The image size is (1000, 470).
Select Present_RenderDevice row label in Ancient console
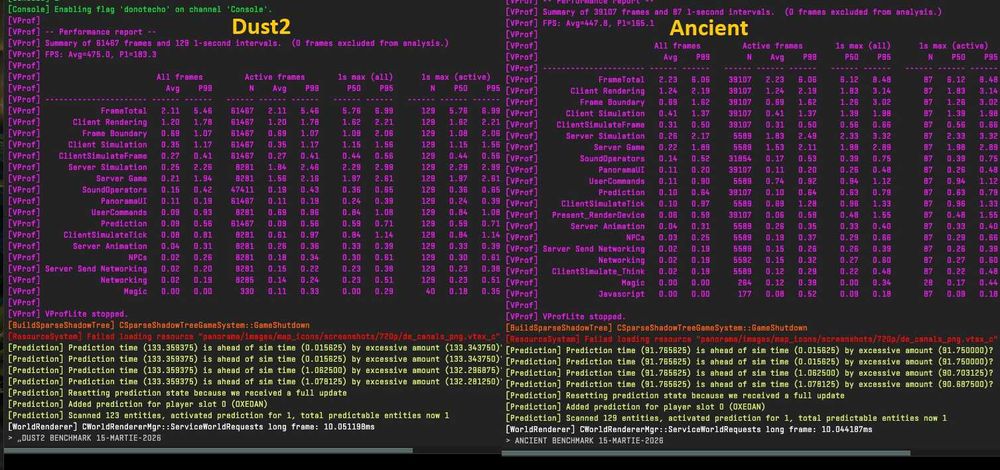[x=598, y=215]
